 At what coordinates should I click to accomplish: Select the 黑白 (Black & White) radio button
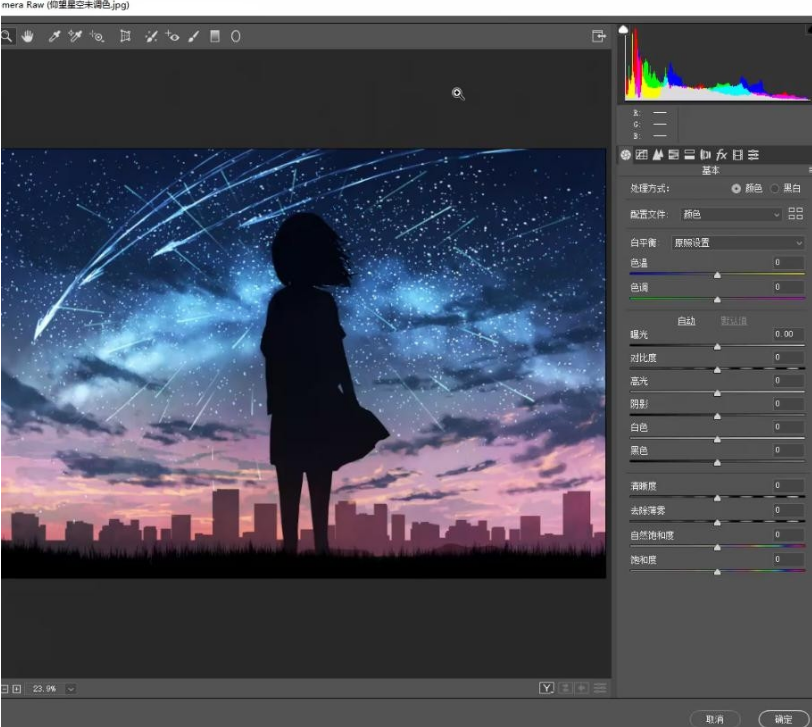(775, 188)
